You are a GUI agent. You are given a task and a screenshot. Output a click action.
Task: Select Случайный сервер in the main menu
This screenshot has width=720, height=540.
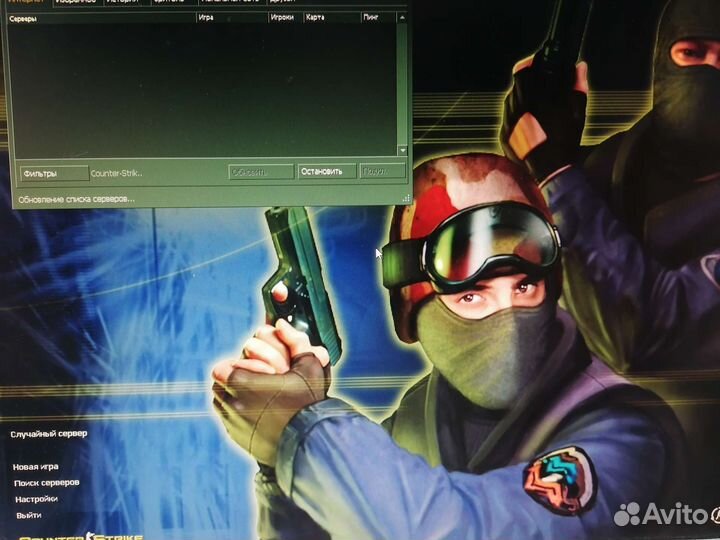click(49, 433)
